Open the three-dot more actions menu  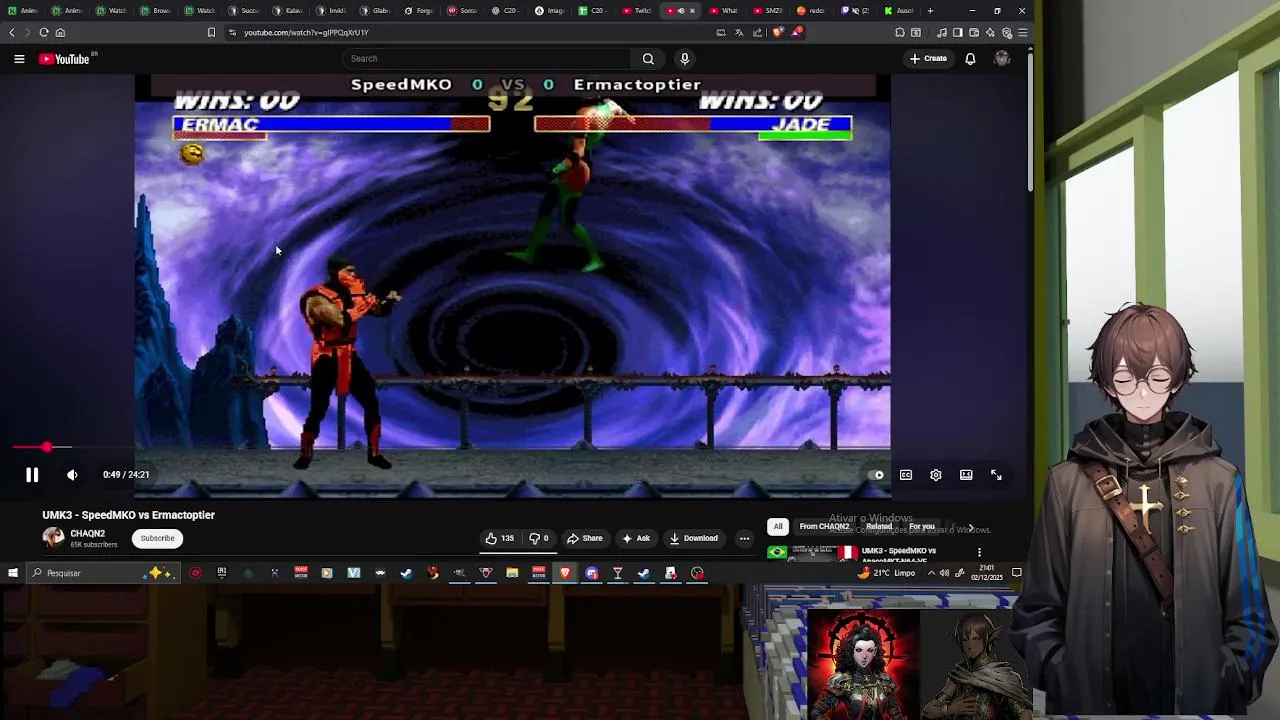point(744,538)
